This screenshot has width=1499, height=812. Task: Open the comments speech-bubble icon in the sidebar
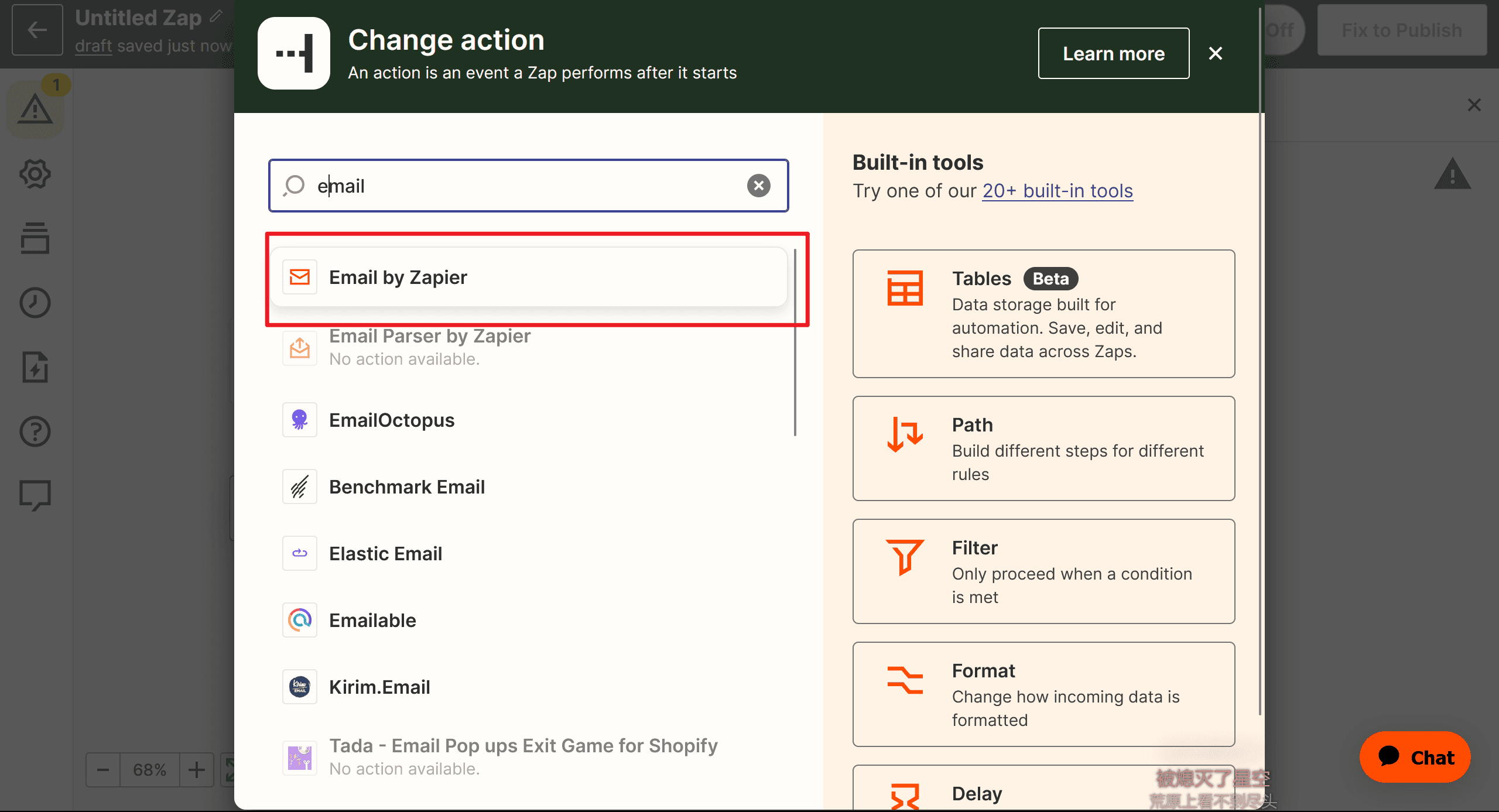(x=35, y=496)
